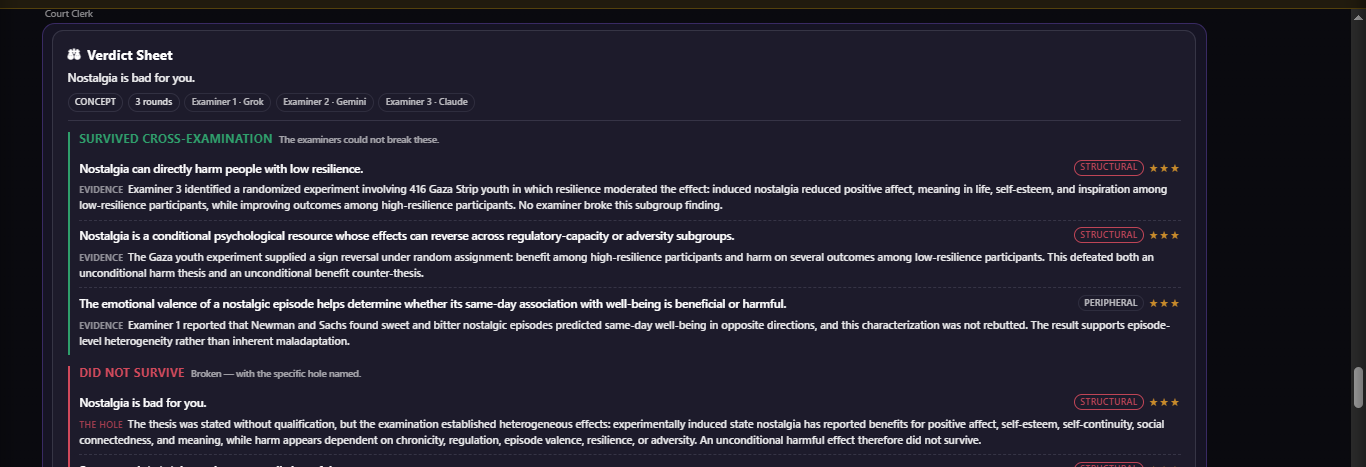
Task: Click the CONCEPT tag pill
Action: click(96, 102)
